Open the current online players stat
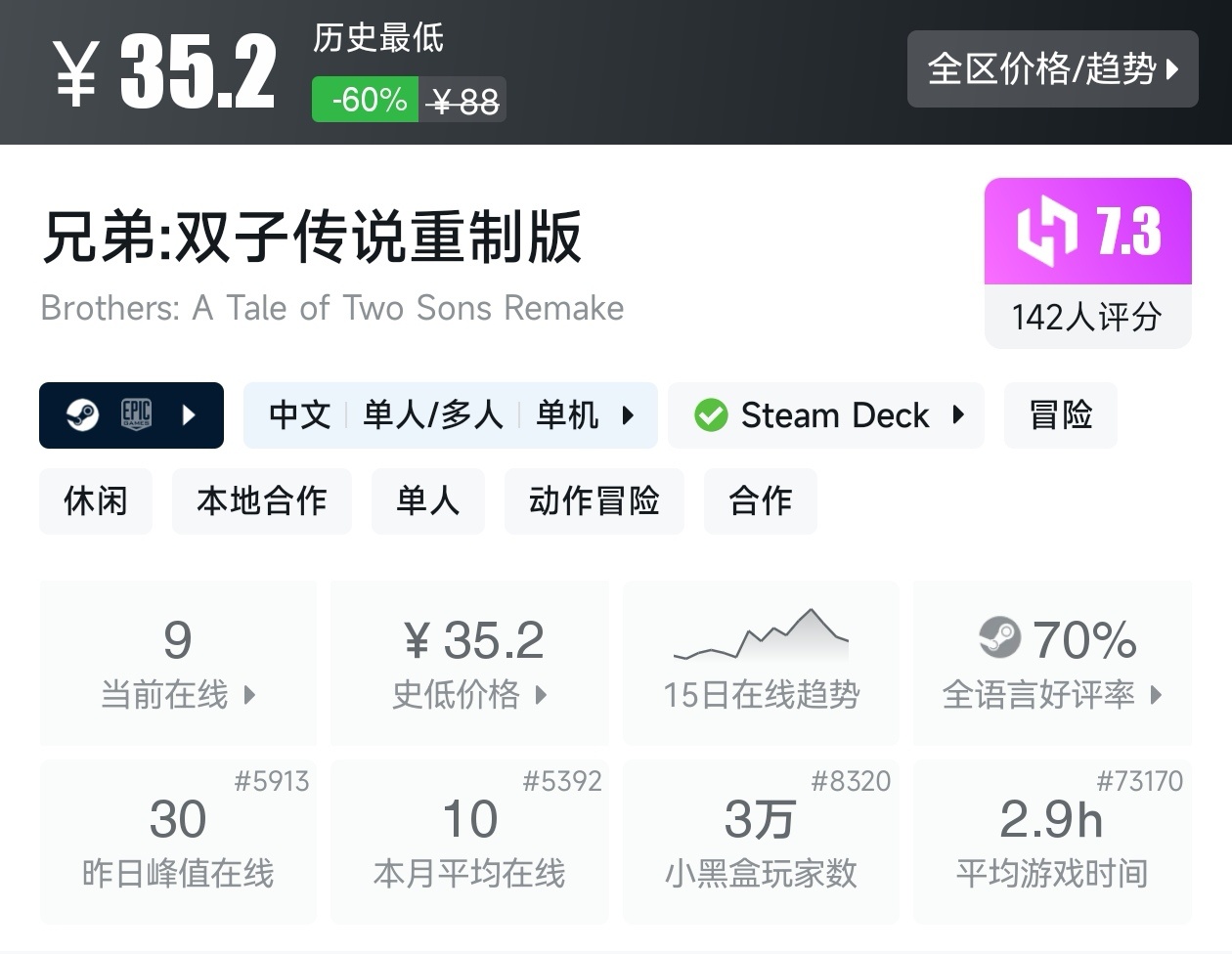The height and width of the screenshot is (954, 1232). point(178,663)
